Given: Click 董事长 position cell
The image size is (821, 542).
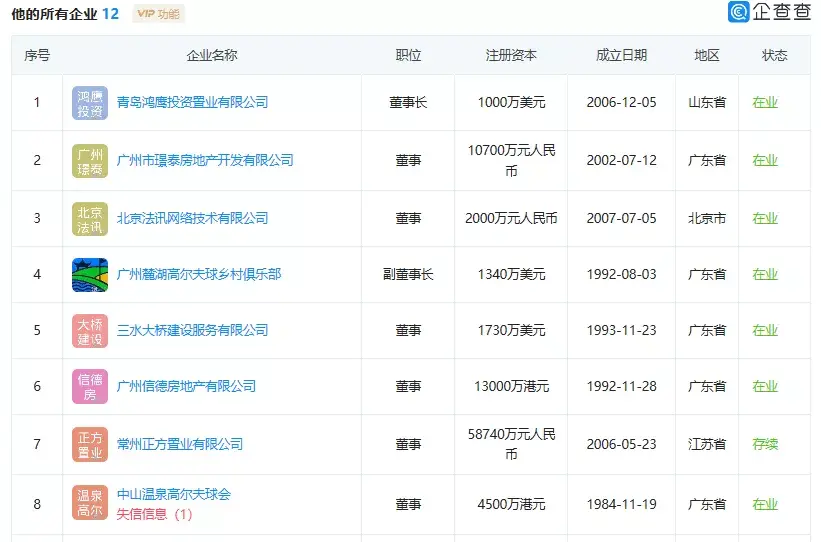Looking at the screenshot, I should [x=408, y=102].
